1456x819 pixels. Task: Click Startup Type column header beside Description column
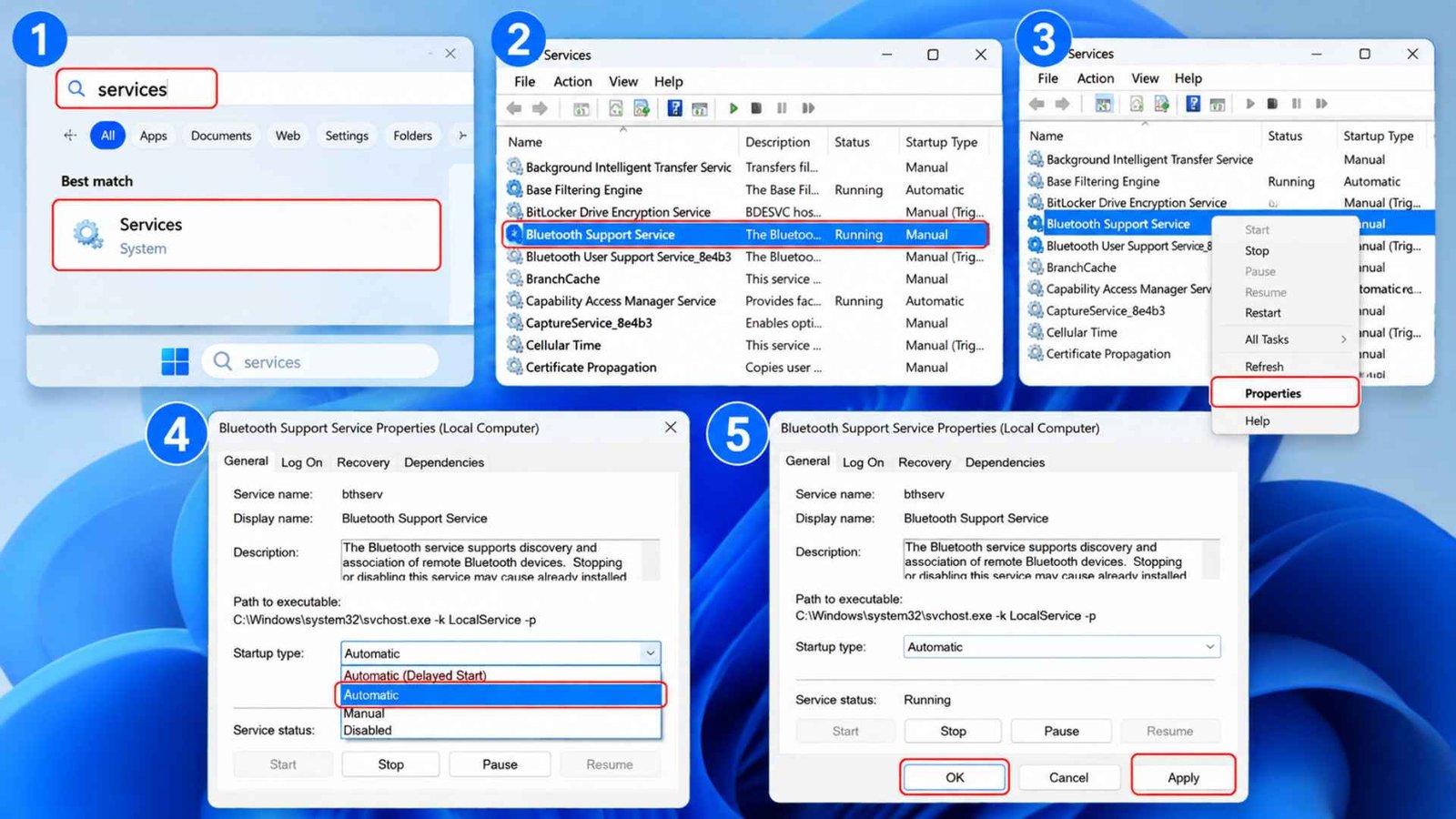pyautogui.click(x=941, y=142)
